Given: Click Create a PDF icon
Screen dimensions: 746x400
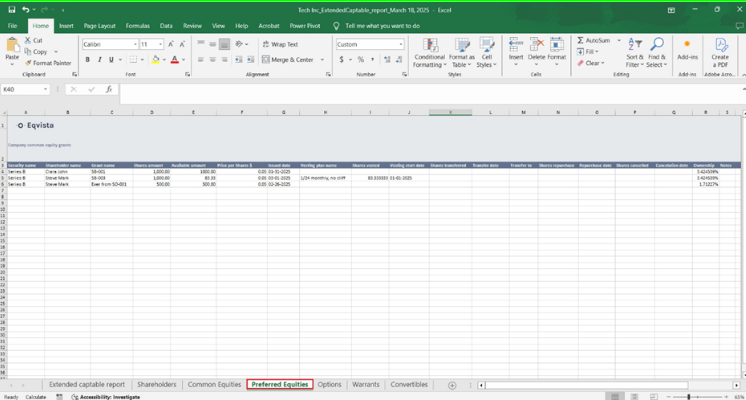Looking at the screenshot, I should click(x=721, y=45).
